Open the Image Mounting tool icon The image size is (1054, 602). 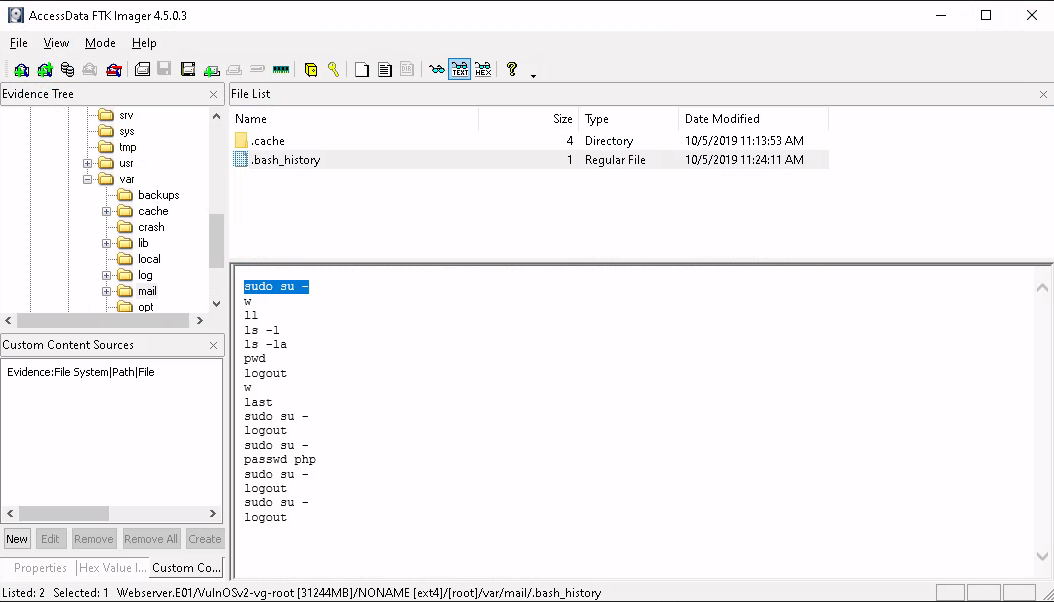(67, 69)
